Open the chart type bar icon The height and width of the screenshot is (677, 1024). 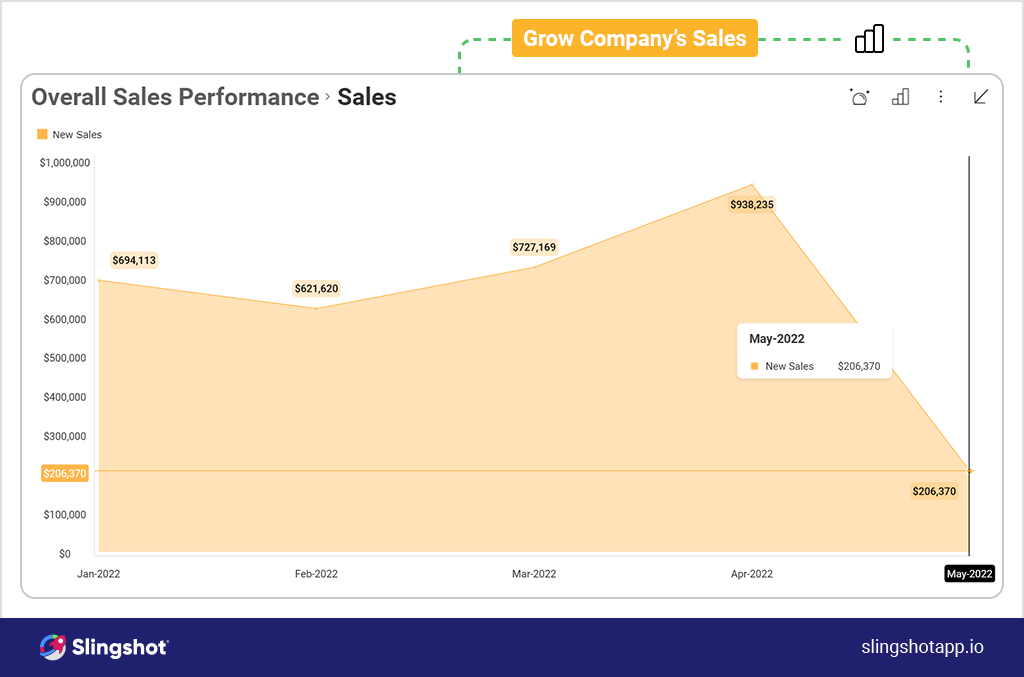pyautogui.click(x=900, y=97)
